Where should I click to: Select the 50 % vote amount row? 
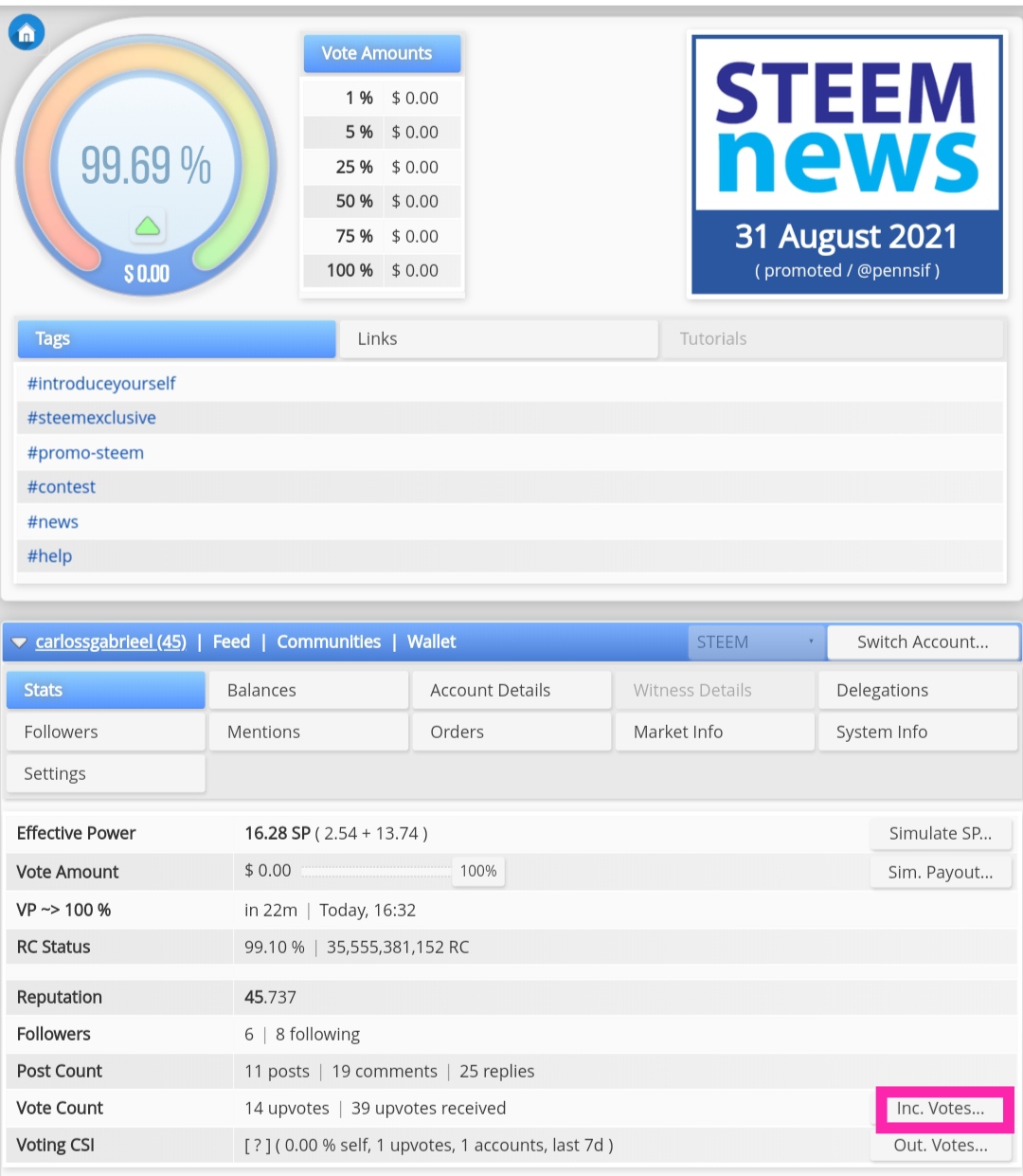click(382, 201)
